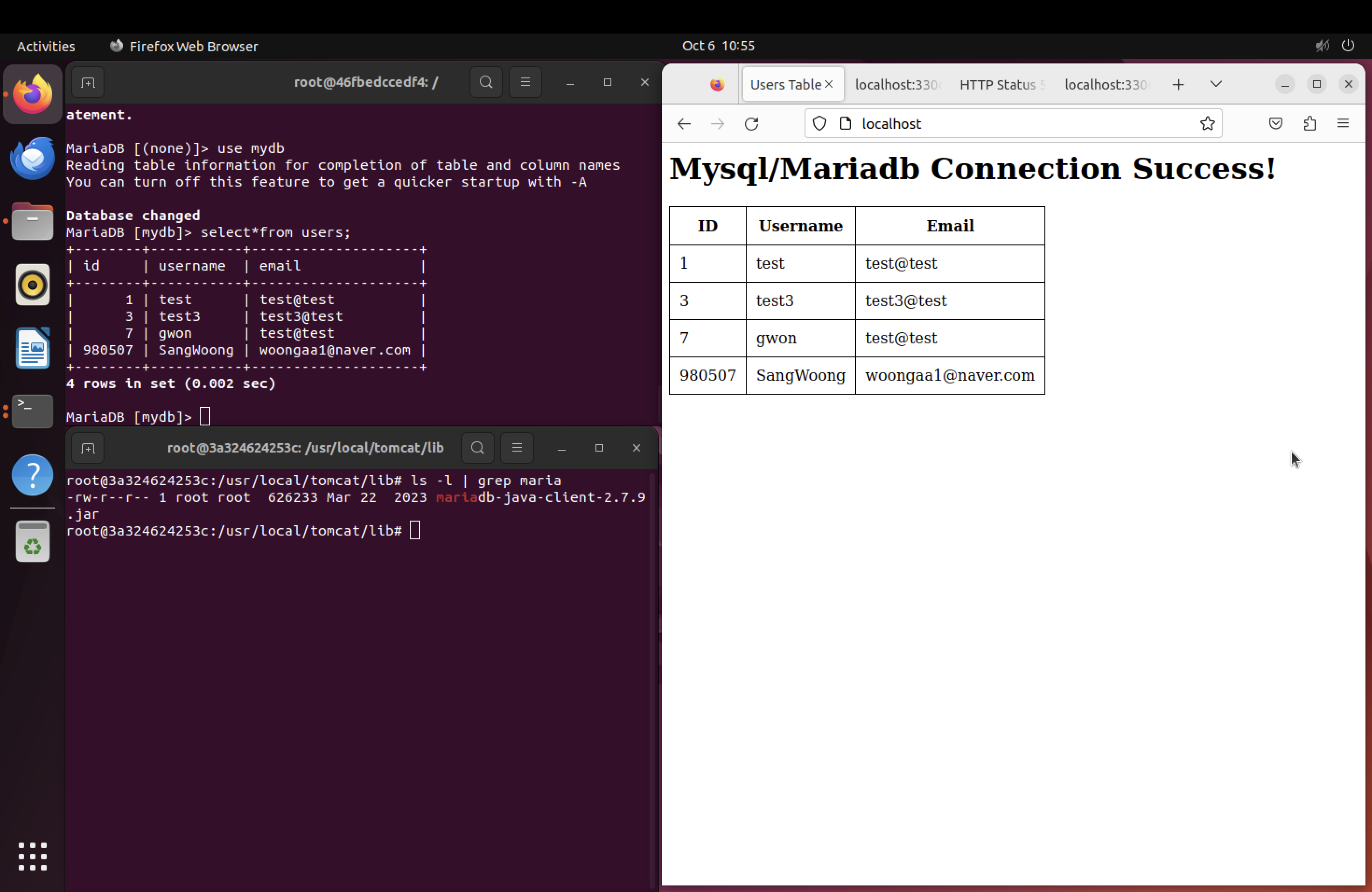Click the Firefox back arrow

coord(684,124)
